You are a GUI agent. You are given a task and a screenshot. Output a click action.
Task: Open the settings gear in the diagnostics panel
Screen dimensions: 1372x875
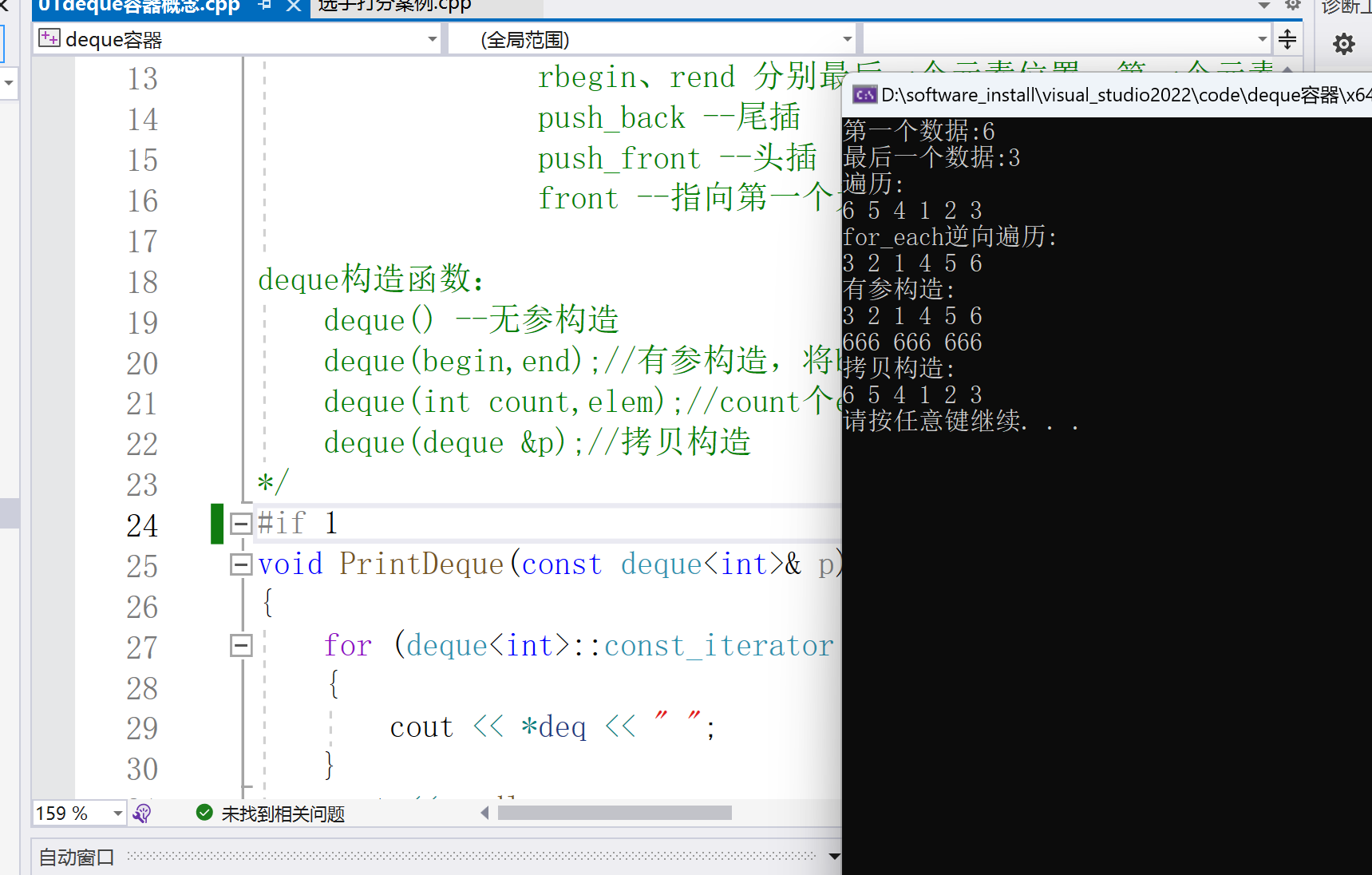coord(1344,43)
